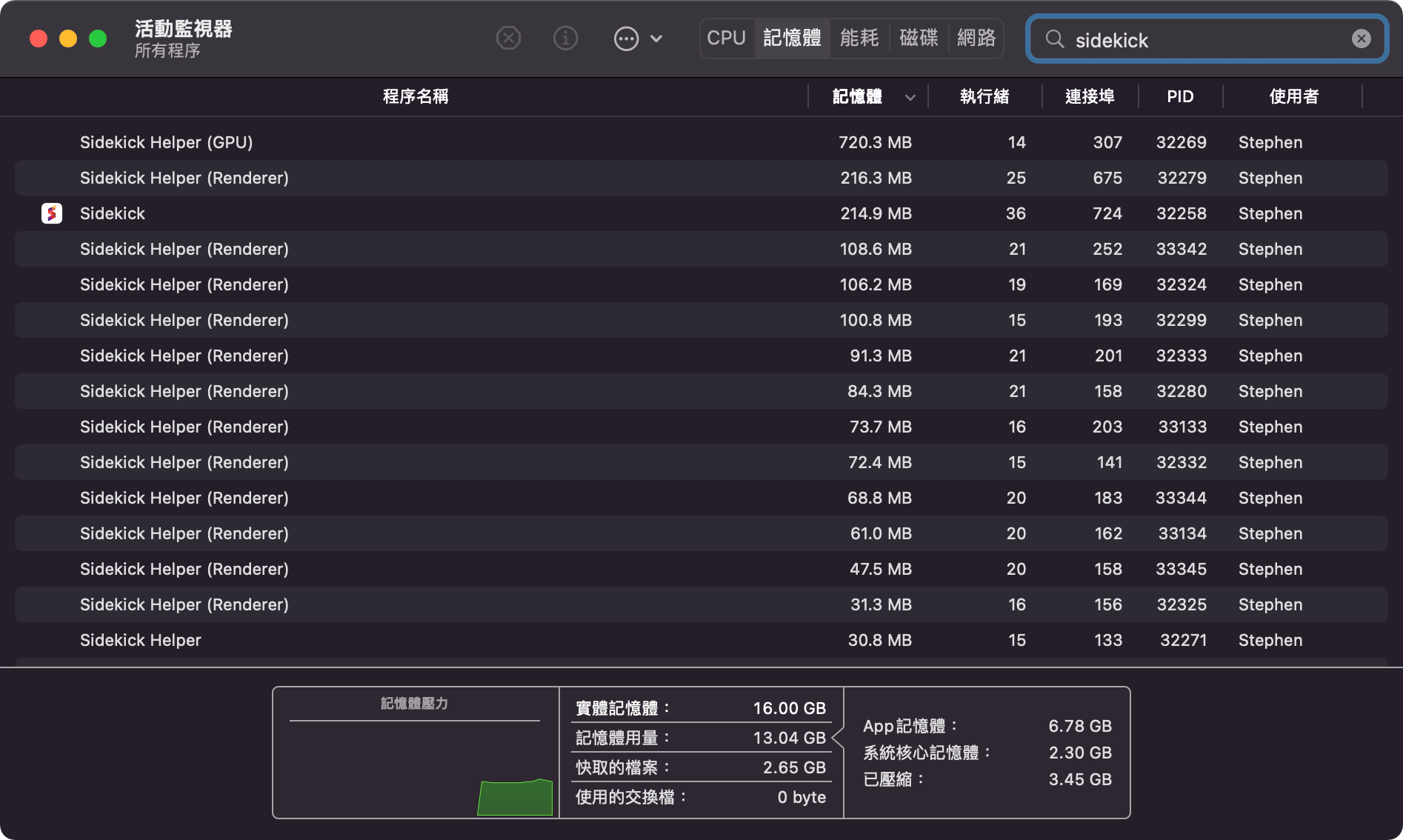Click the stop process (X) toolbar icon
Viewport: 1403px width, 840px height.
[508, 38]
